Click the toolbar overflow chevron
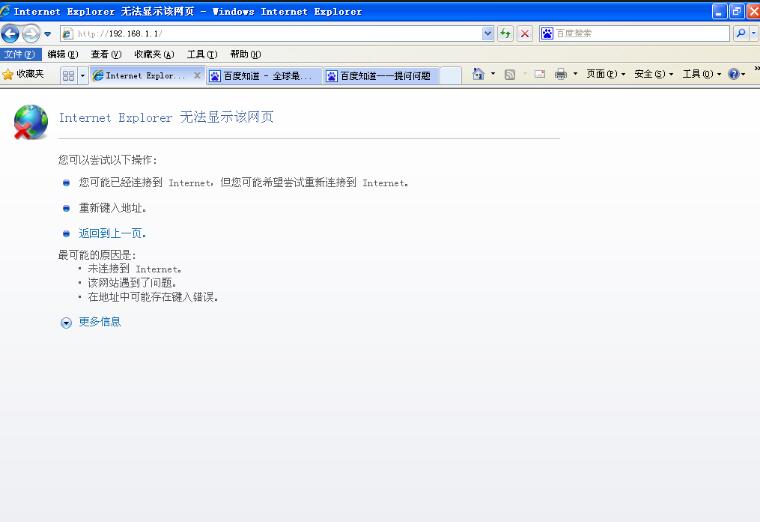This screenshot has height=522, width=760. (x=757, y=69)
